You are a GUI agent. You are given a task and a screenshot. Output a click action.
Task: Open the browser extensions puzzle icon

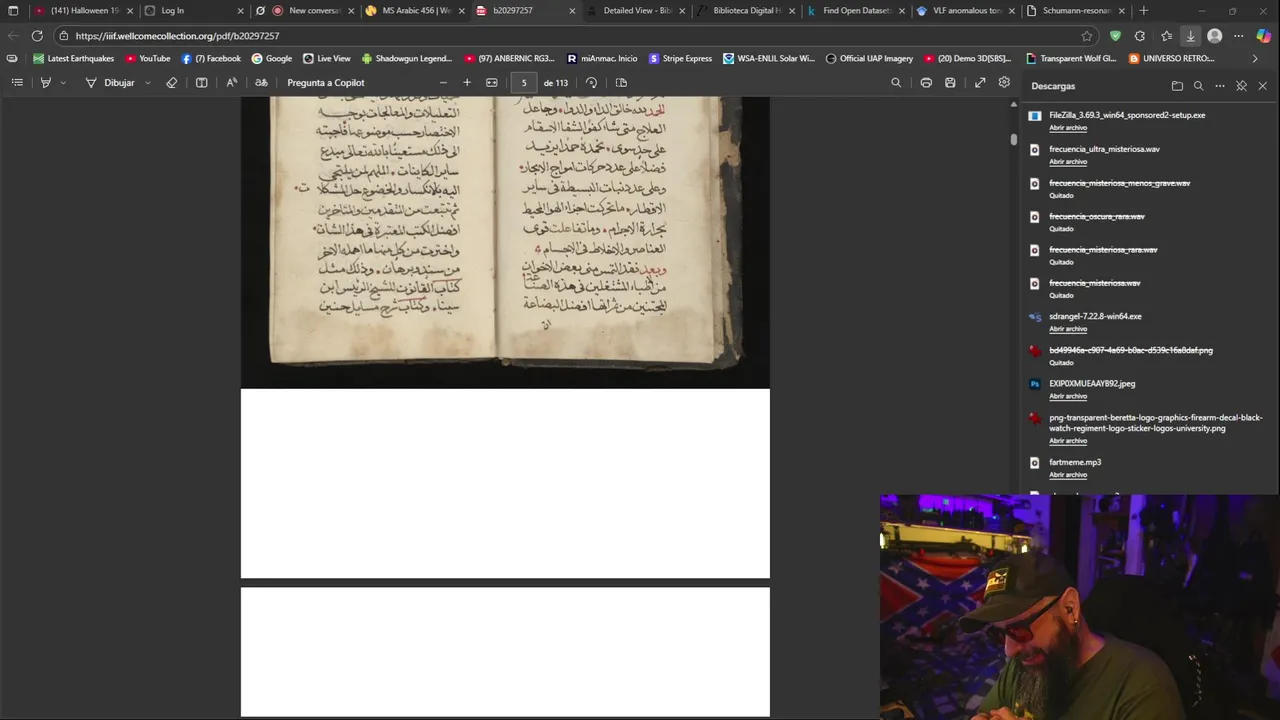(1140, 36)
